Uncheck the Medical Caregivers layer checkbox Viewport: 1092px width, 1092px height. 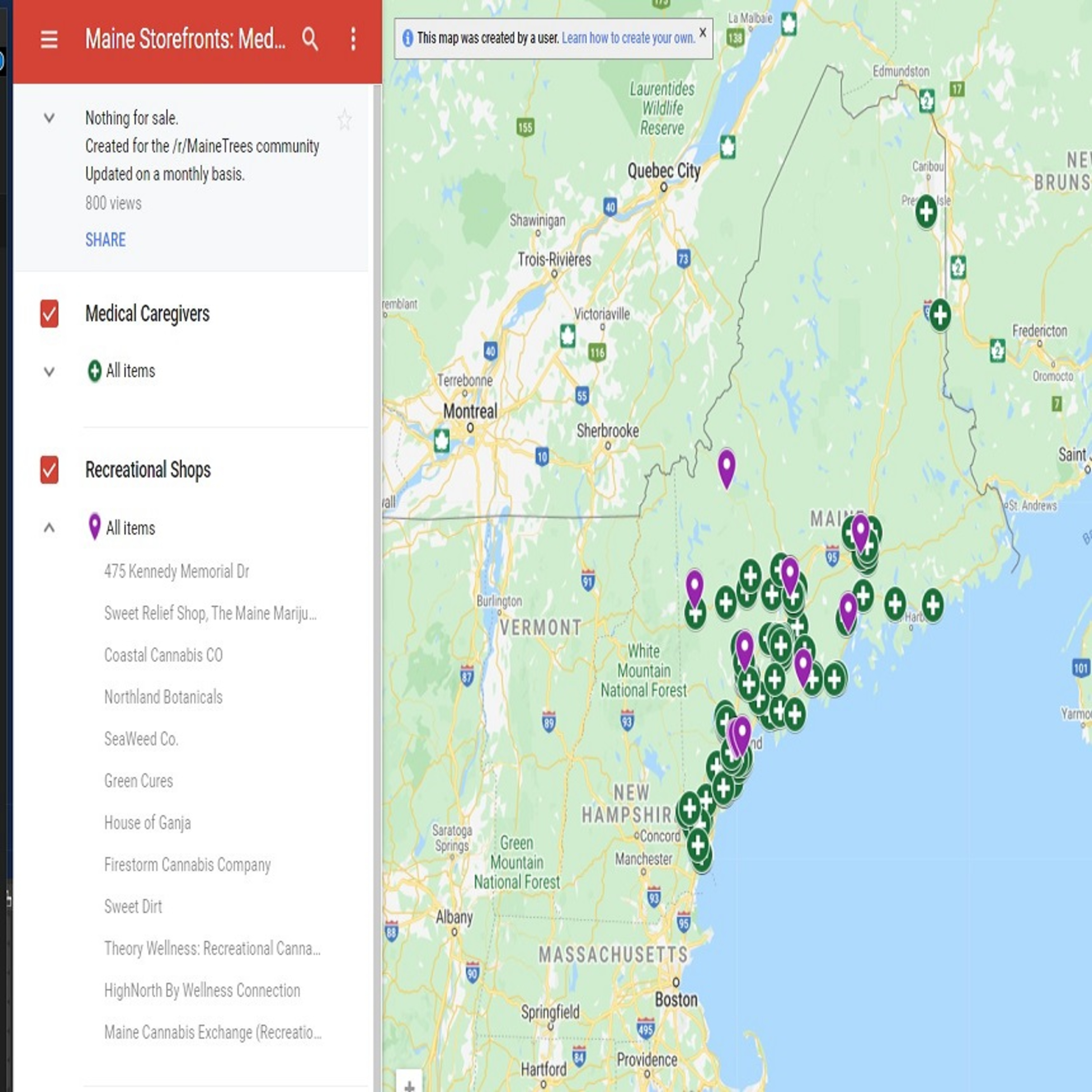coord(49,314)
